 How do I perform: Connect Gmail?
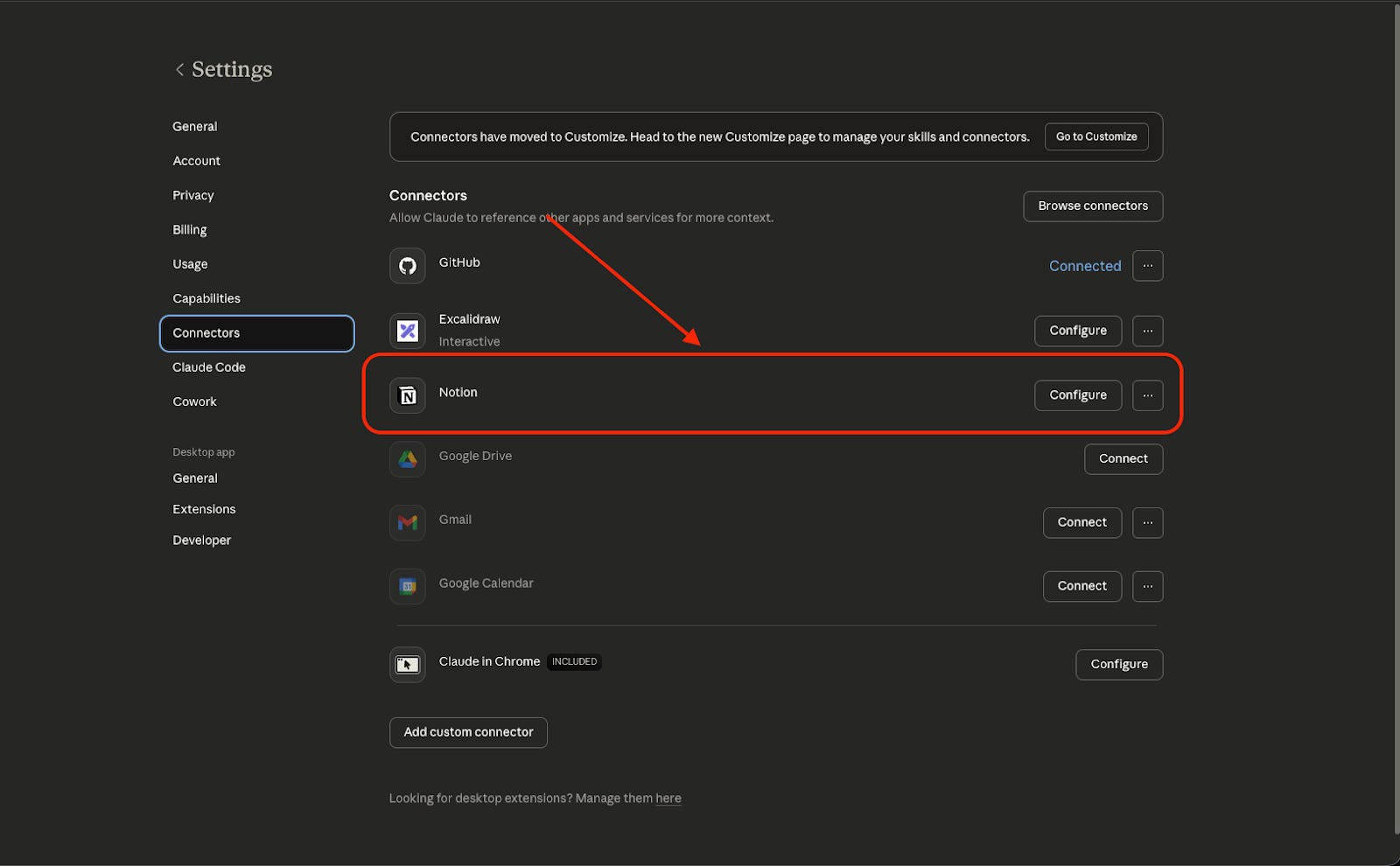(1082, 522)
